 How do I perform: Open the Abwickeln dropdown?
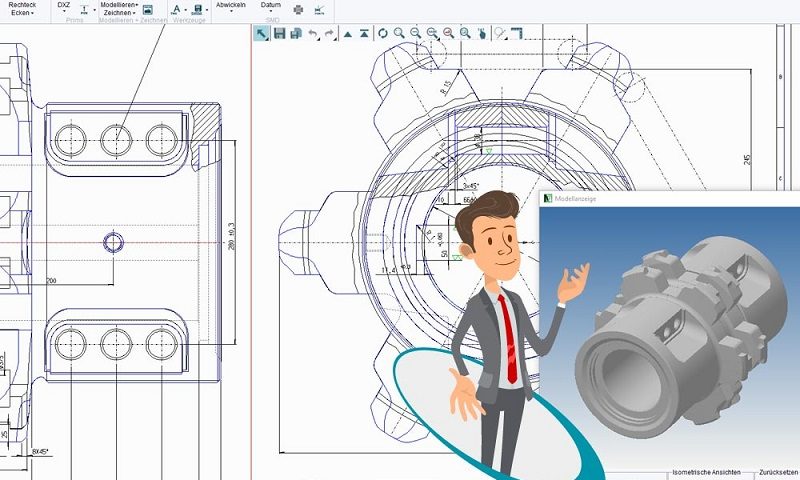pyautogui.click(x=231, y=7)
